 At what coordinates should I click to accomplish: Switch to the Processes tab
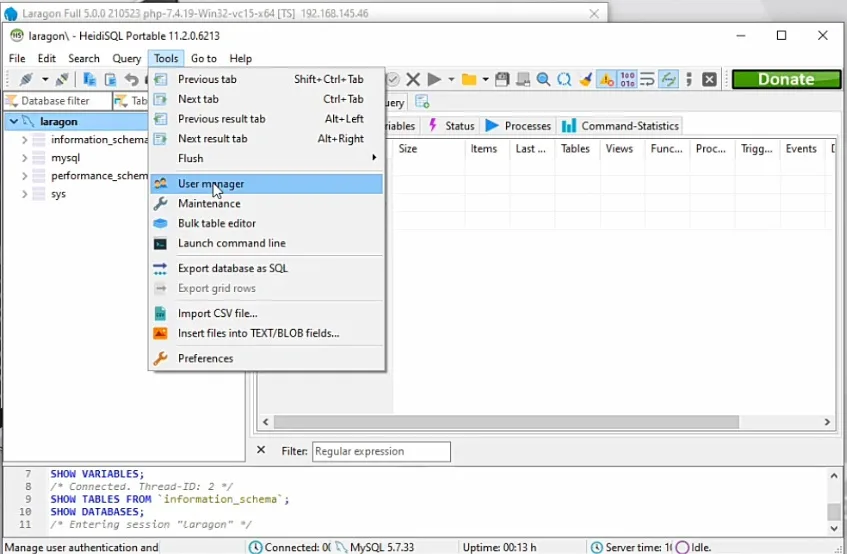(x=518, y=126)
